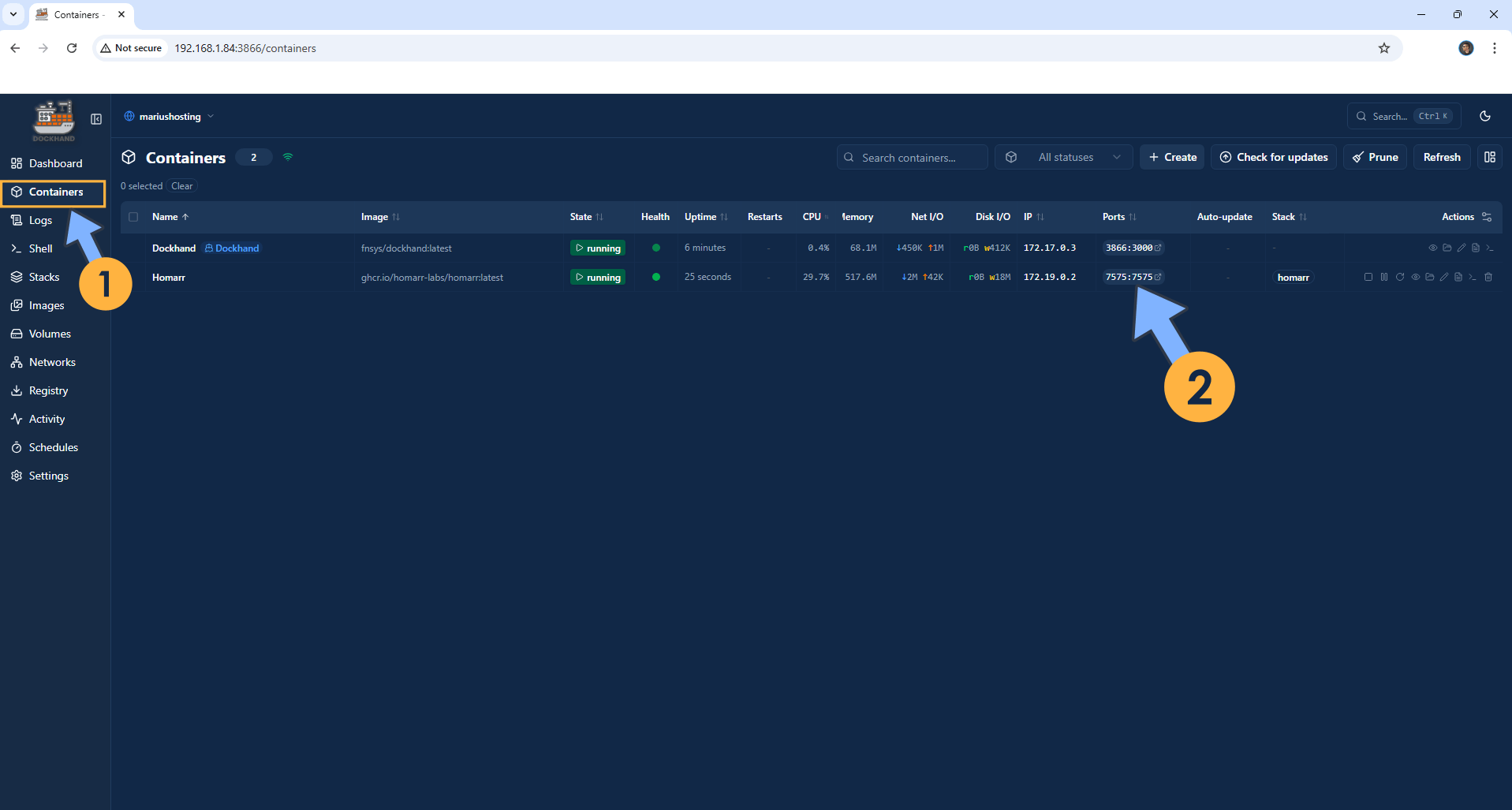Edit the Homarr container with pencil icon
Viewport: 1512px width, 810px height.
(1444, 277)
